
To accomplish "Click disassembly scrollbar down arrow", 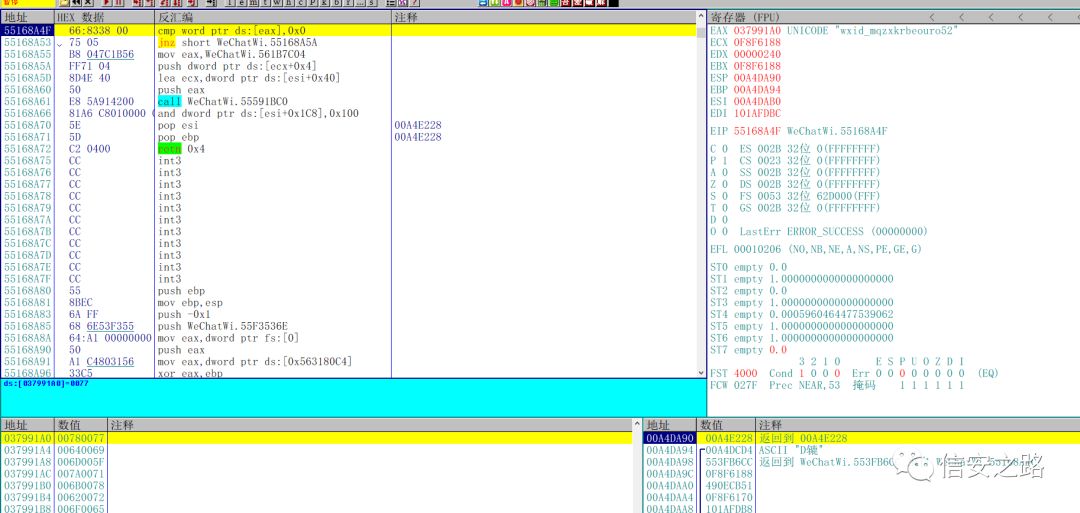I will [x=701, y=373].
